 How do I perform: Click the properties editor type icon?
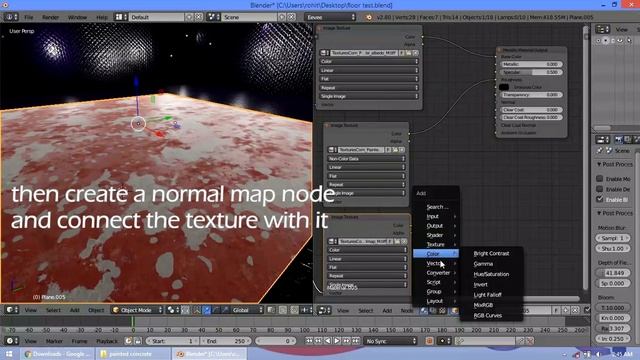[x=602, y=140]
